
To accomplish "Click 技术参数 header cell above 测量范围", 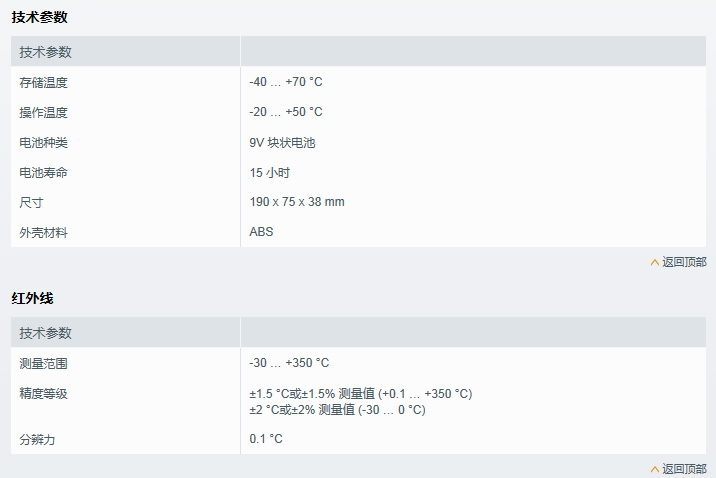I will (x=46, y=333).
